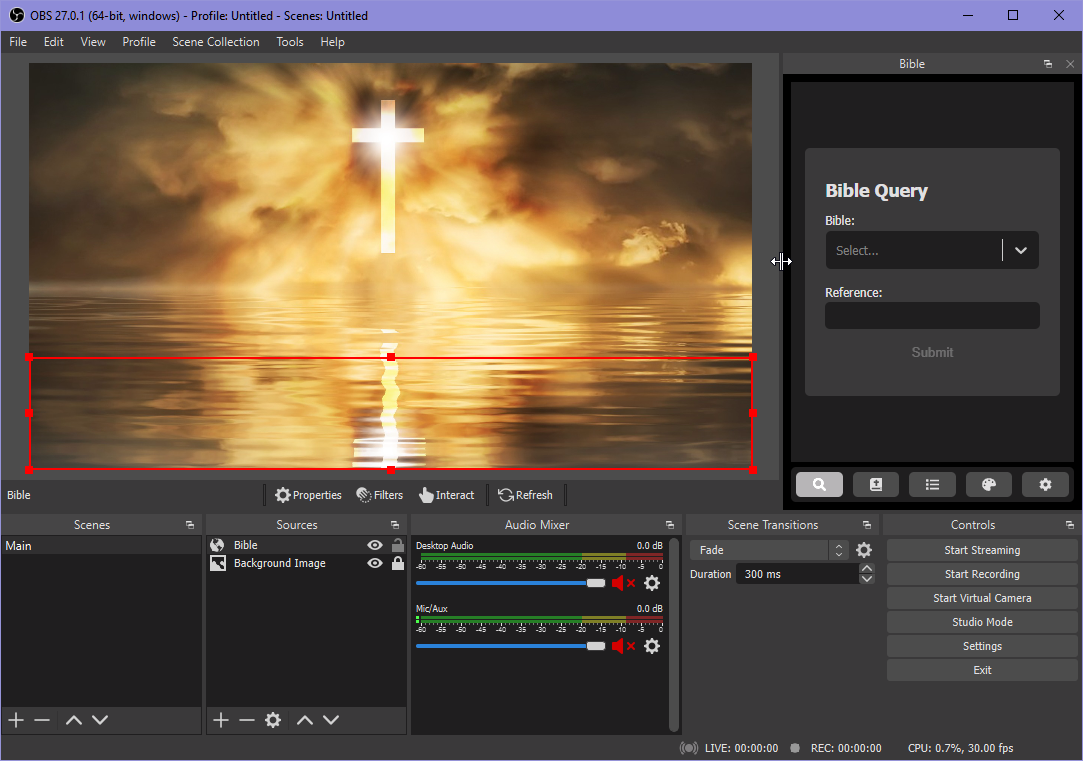The image size is (1083, 761).
Task: Click Start Streaming button
Action: (982, 550)
